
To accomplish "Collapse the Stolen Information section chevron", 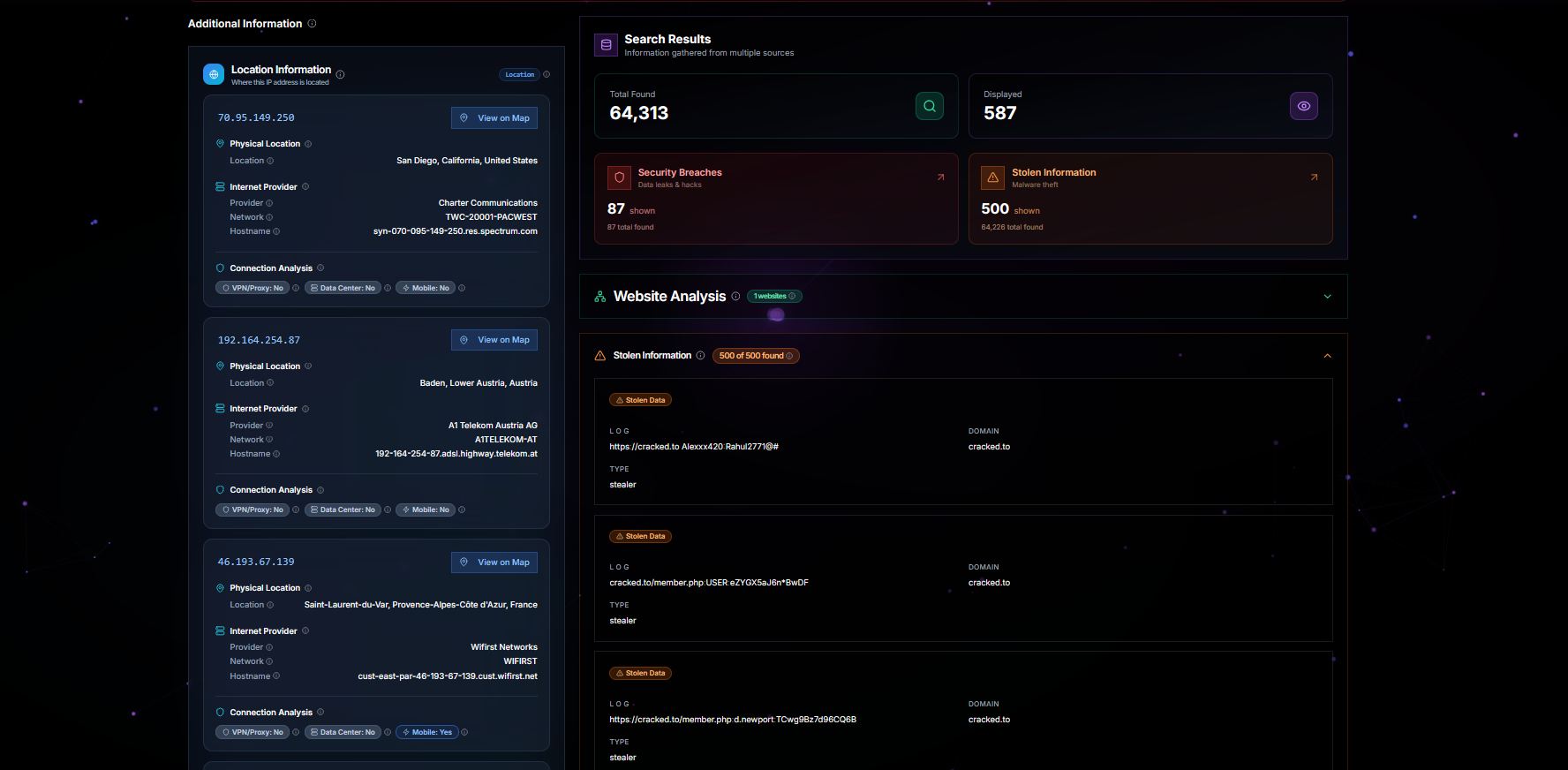I will coord(1327,356).
